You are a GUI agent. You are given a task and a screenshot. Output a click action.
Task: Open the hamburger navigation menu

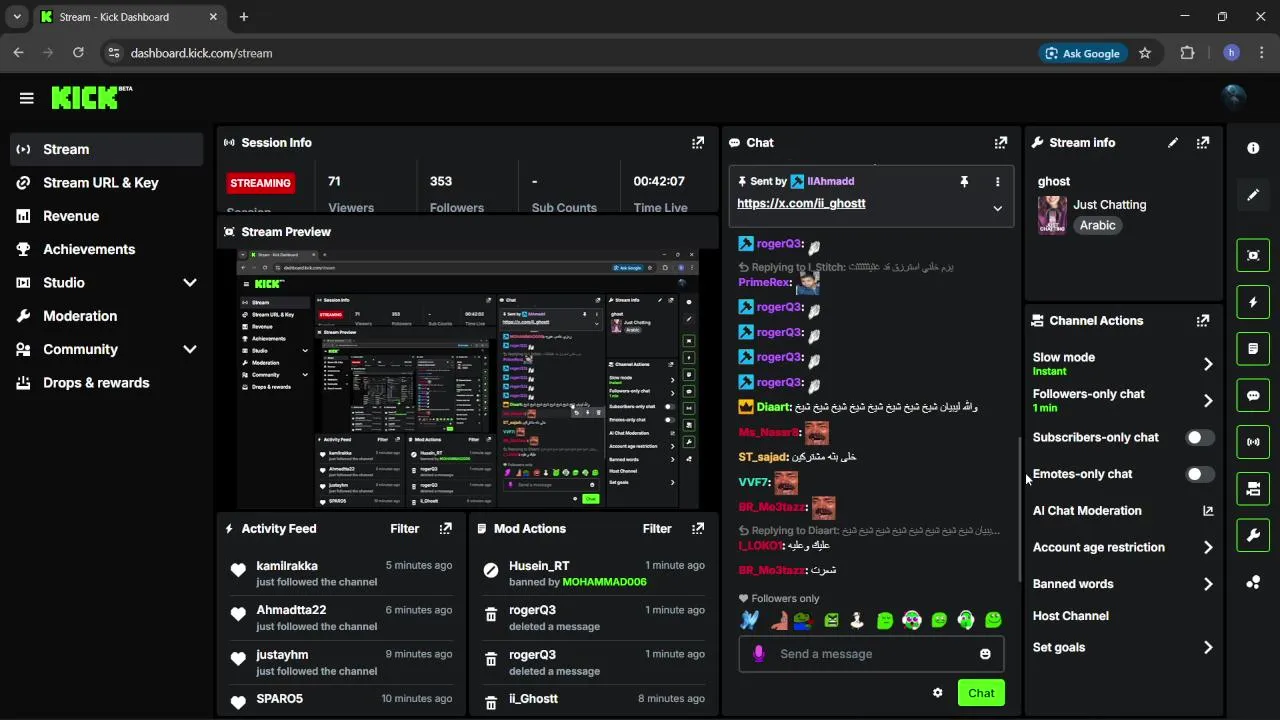click(27, 98)
